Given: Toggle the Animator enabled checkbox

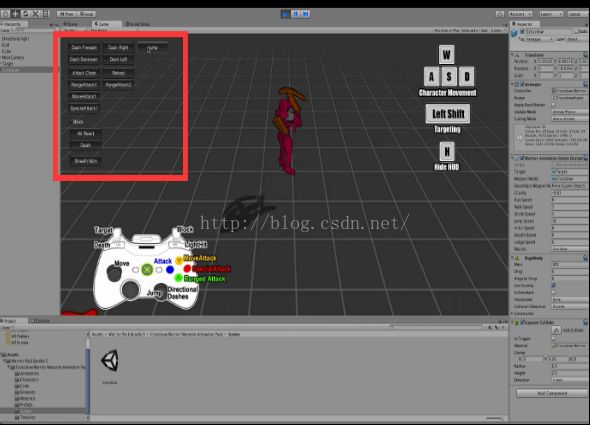Looking at the screenshot, I should pos(522,84).
